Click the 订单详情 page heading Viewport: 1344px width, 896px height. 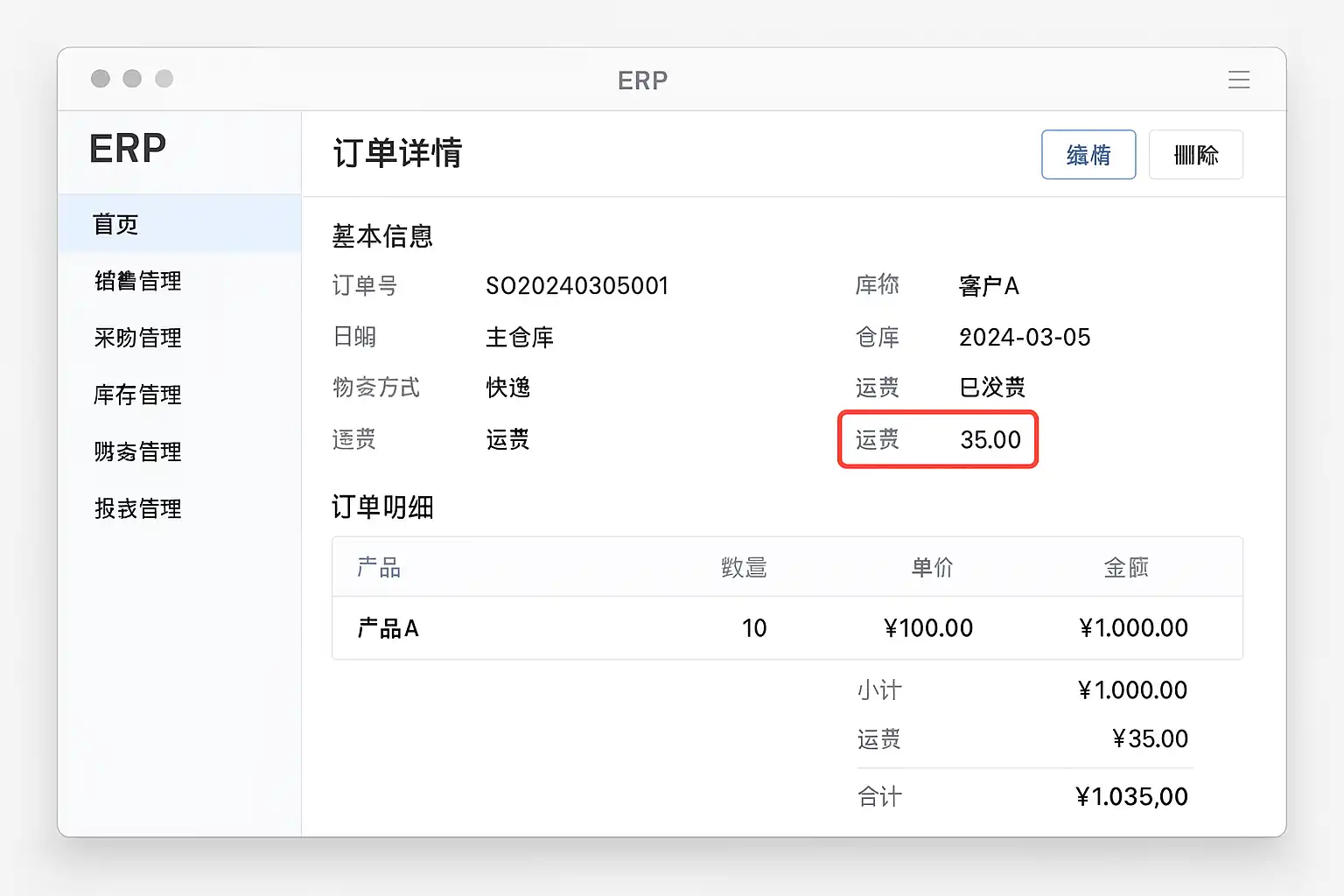(x=397, y=153)
